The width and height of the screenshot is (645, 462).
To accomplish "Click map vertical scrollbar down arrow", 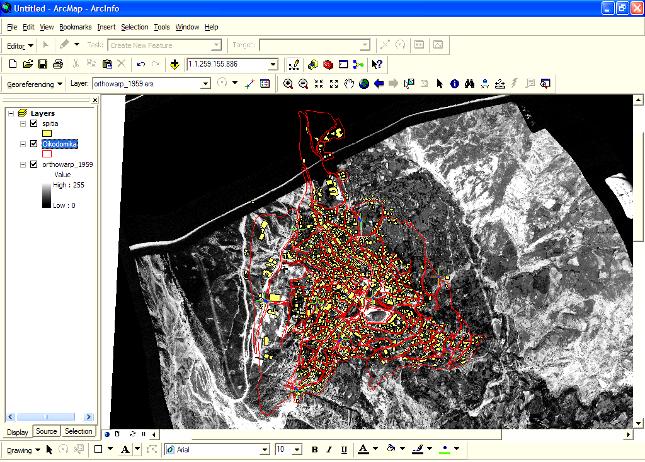I will point(638,423).
